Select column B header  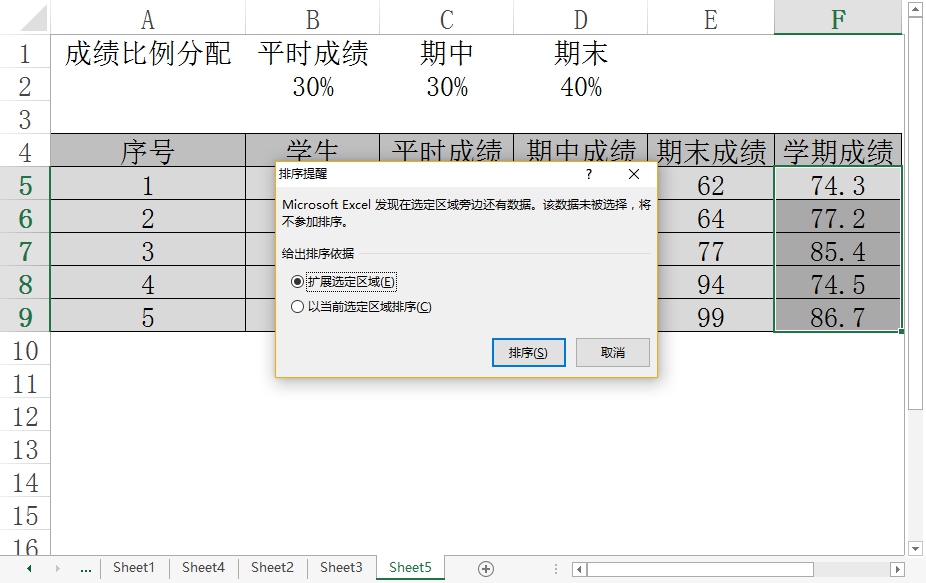pos(312,19)
